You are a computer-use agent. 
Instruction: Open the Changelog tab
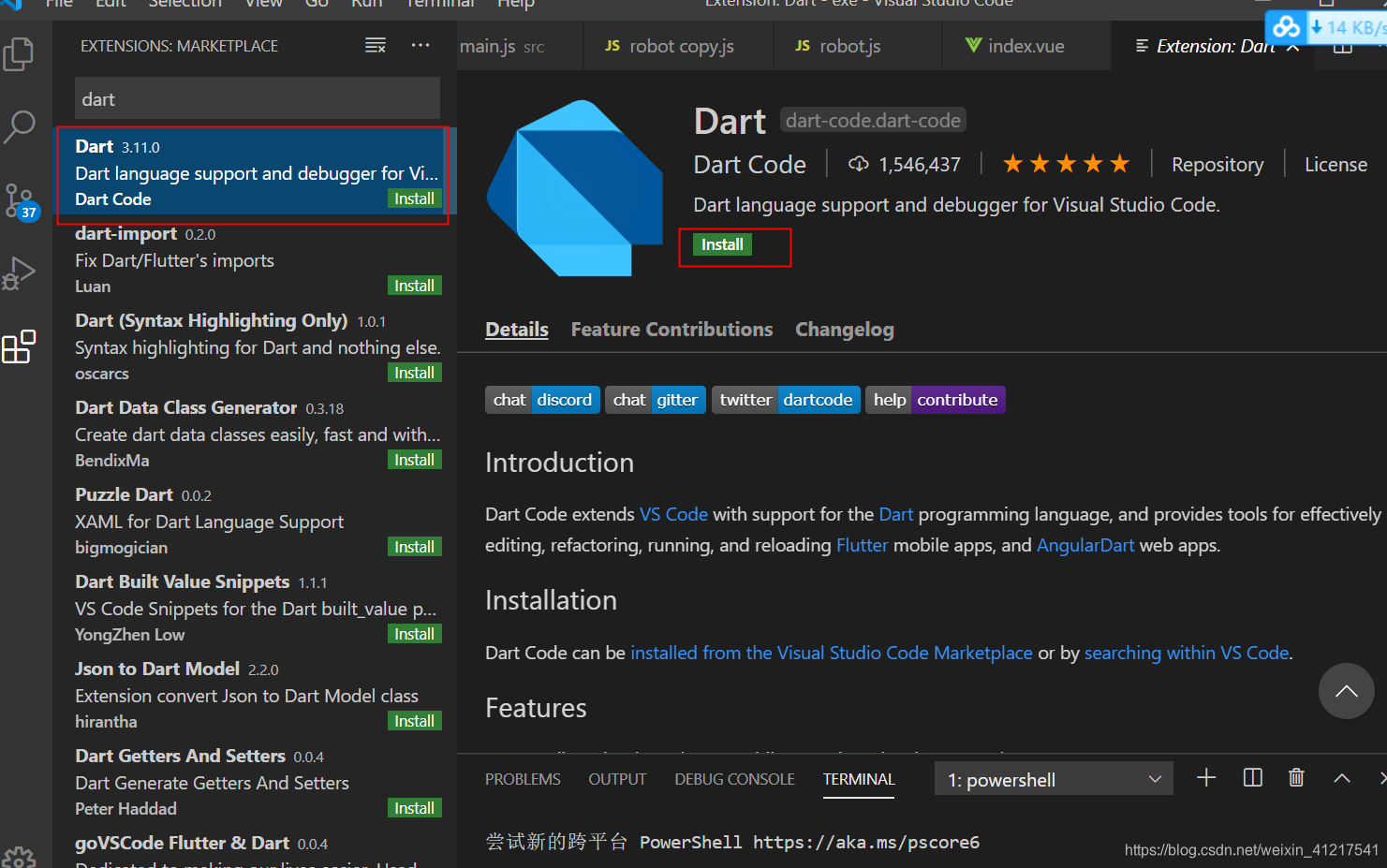845,330
